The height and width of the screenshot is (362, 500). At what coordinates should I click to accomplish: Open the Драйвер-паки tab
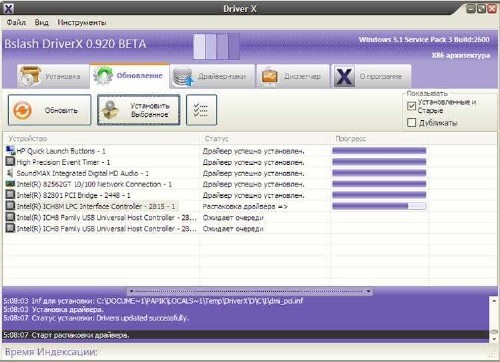pos(212,76)
